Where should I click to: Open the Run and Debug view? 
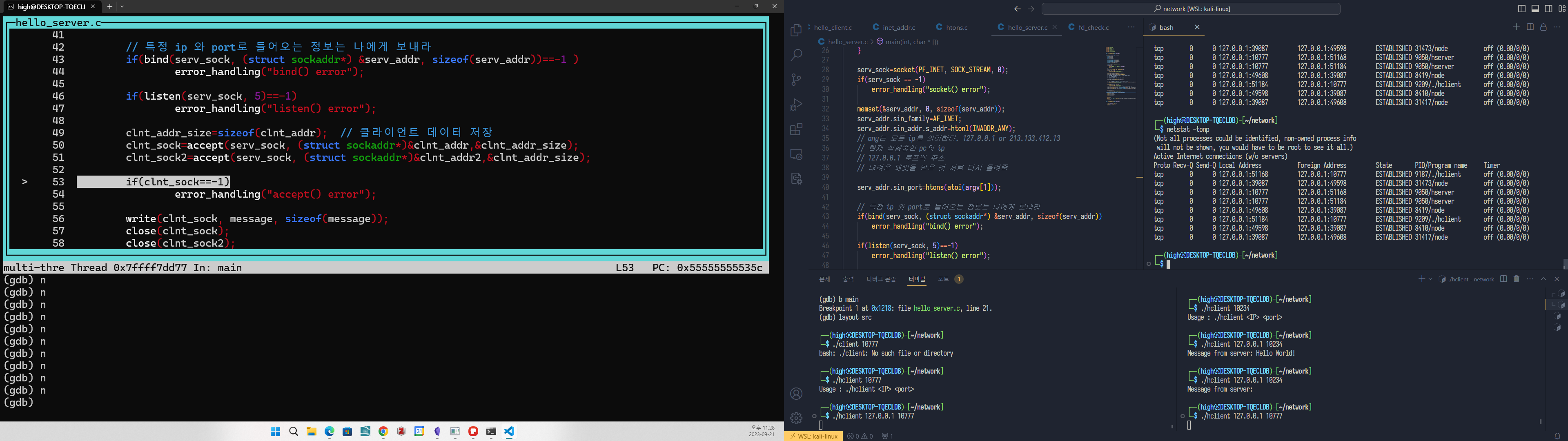tap(796, 105)
